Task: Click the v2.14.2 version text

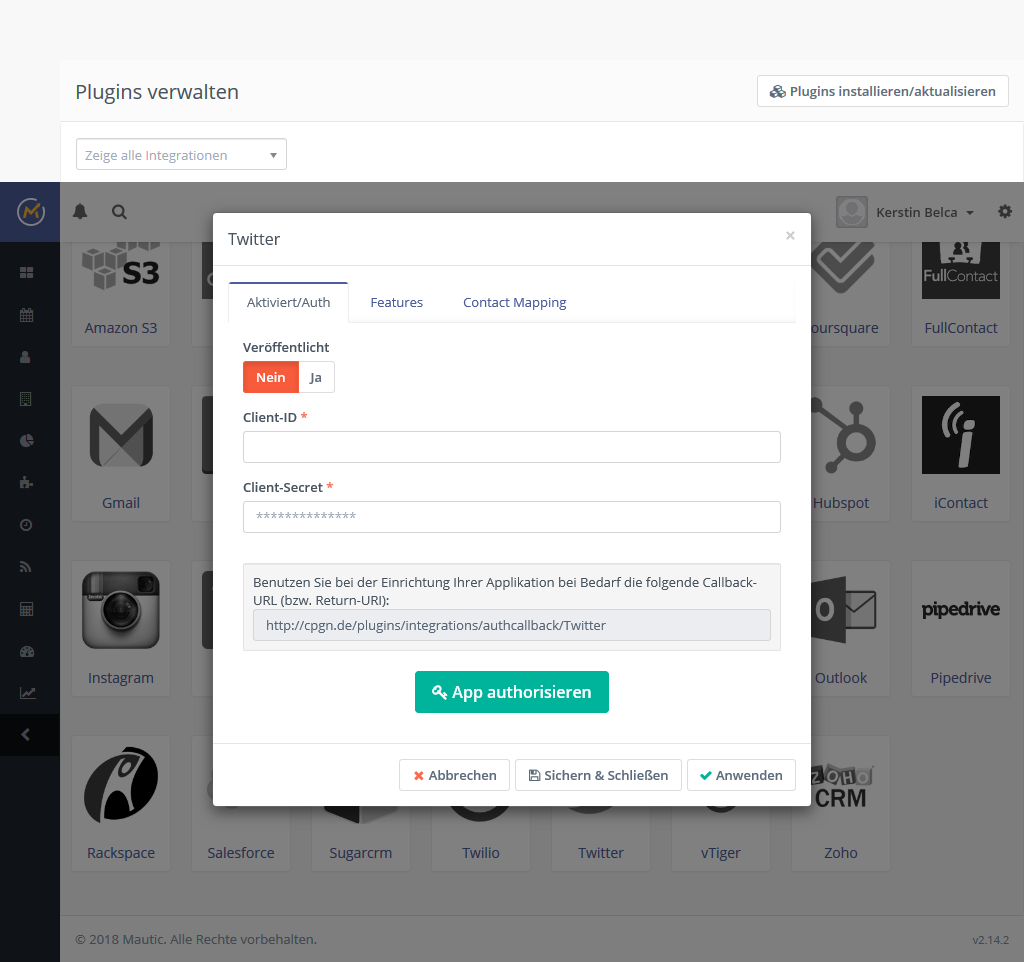Action: click(x=990, y=940)
